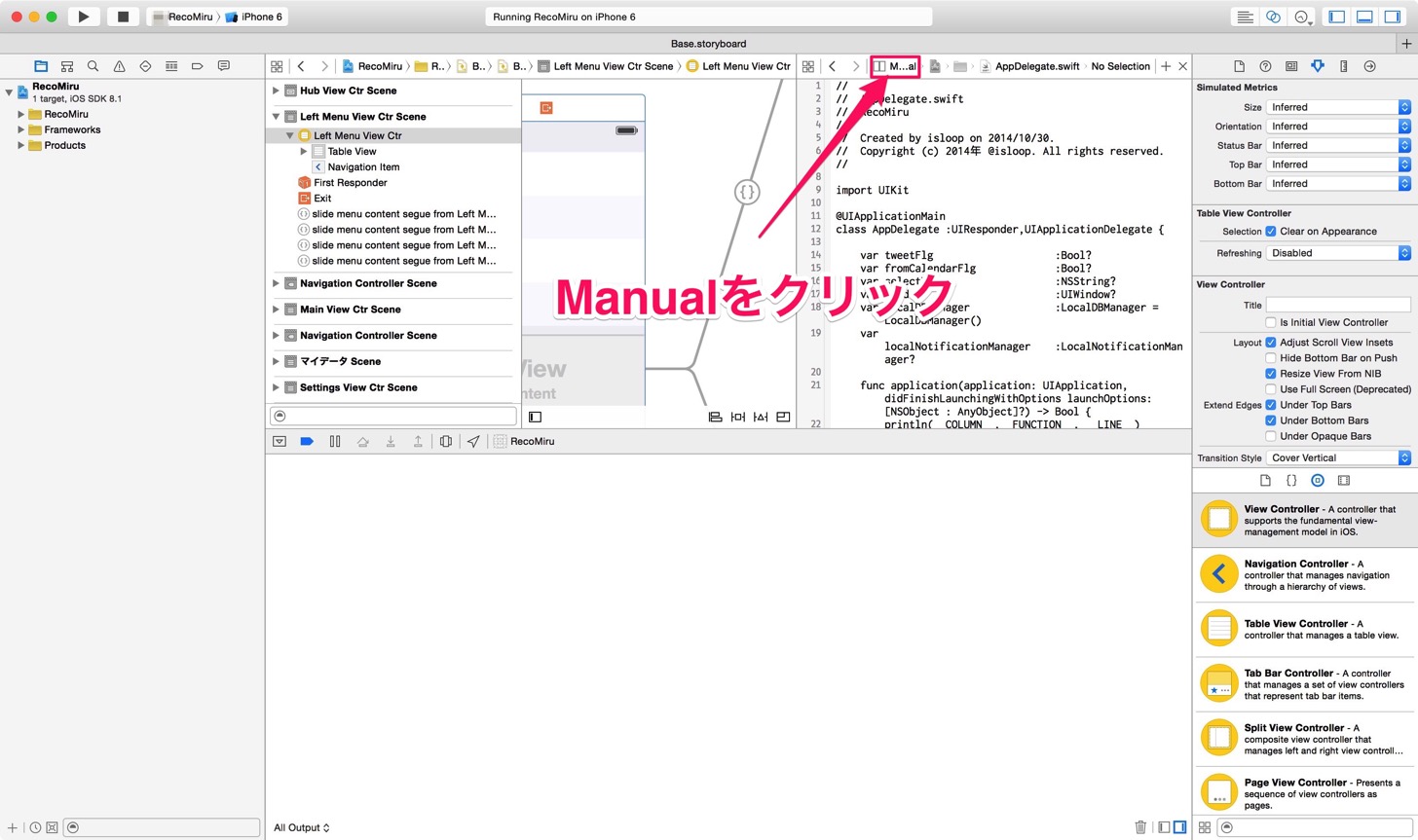1418x840 pixels.
Task: Switch to Assistant editor
Action: [1273, 17]
